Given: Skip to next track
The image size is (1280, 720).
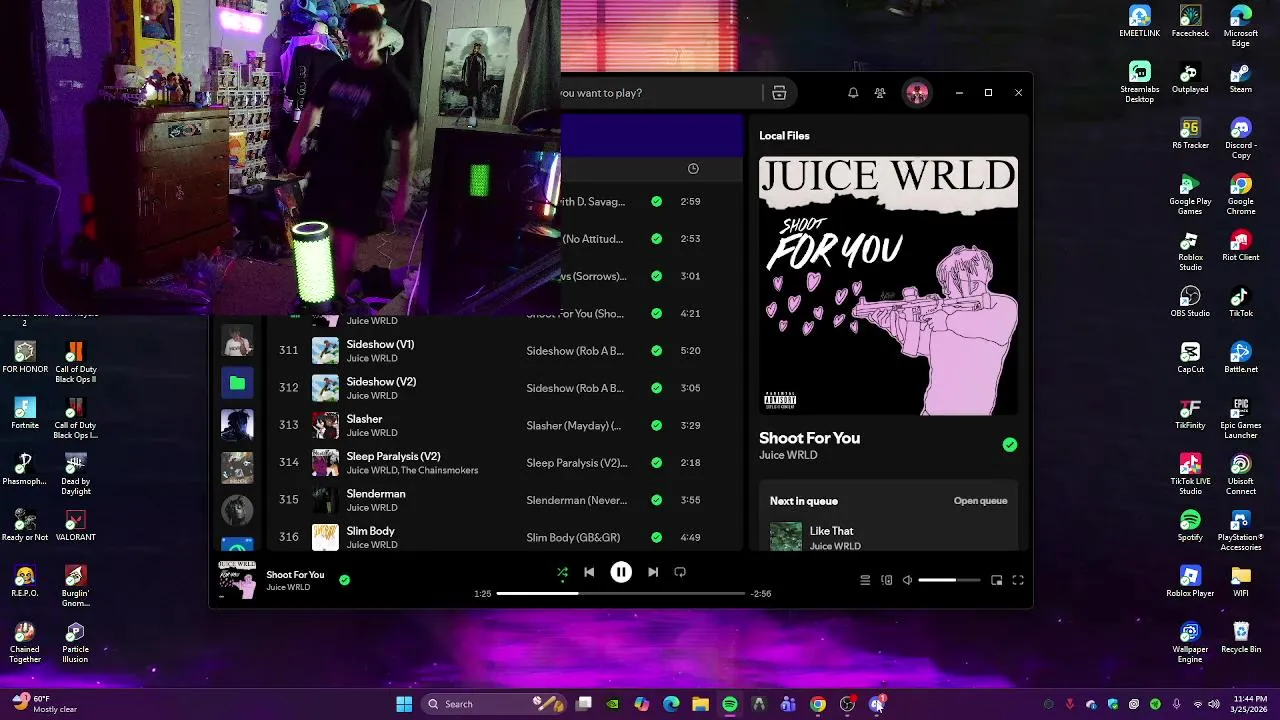Looking at the screenshot, I should (653, 572).
